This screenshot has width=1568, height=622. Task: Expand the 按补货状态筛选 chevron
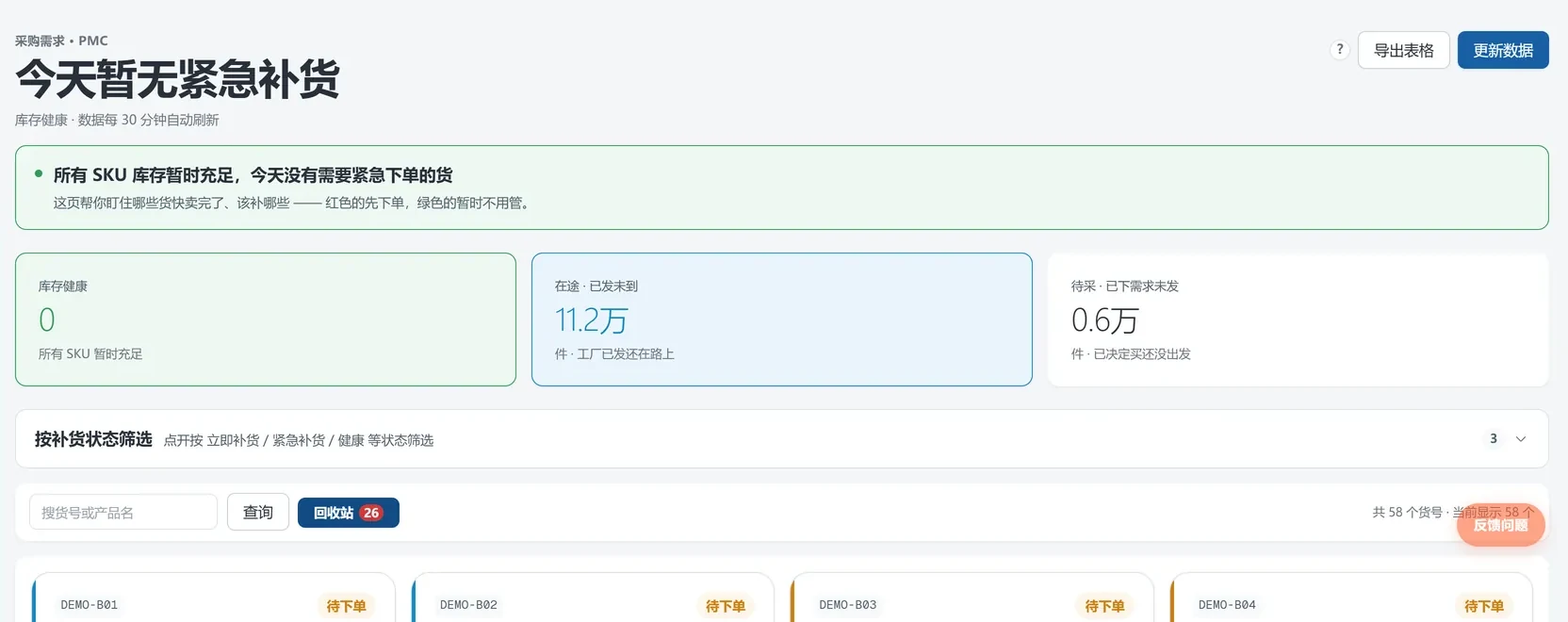point(1520,439)
